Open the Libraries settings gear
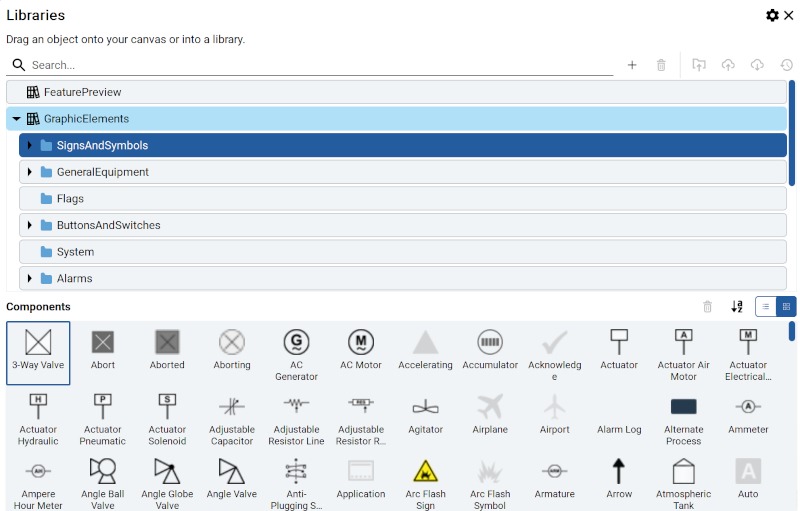Screen dimensions: 800x511 (772, 15)
